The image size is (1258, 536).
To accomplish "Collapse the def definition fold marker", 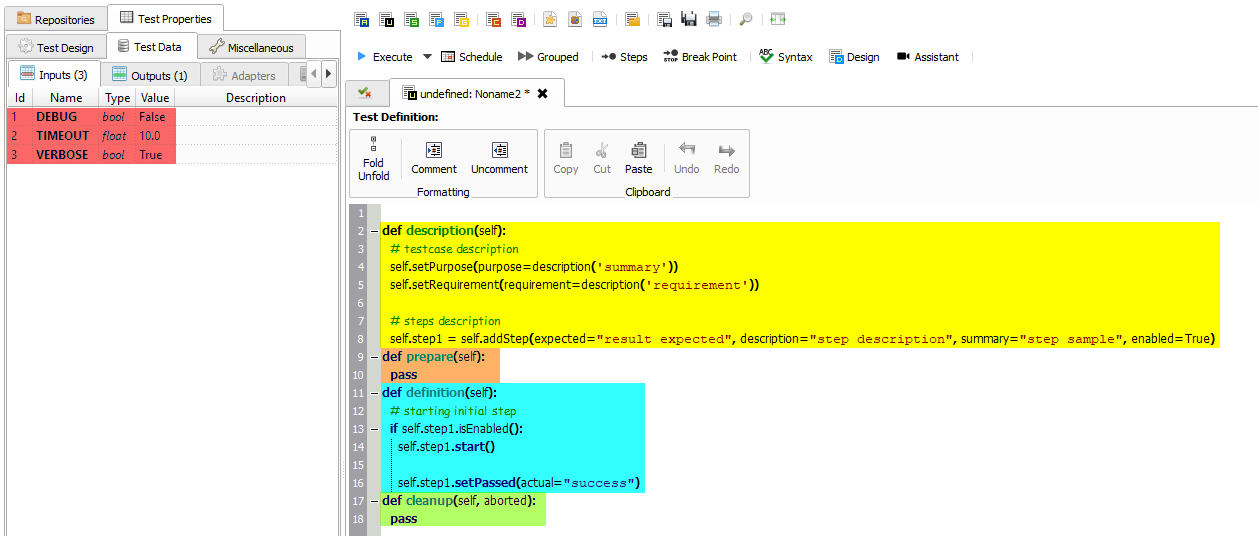I will (x=374, y=393).
